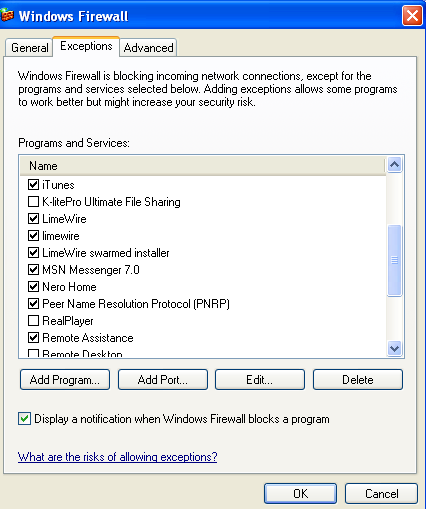Click the Name column header

pos(203,166)
